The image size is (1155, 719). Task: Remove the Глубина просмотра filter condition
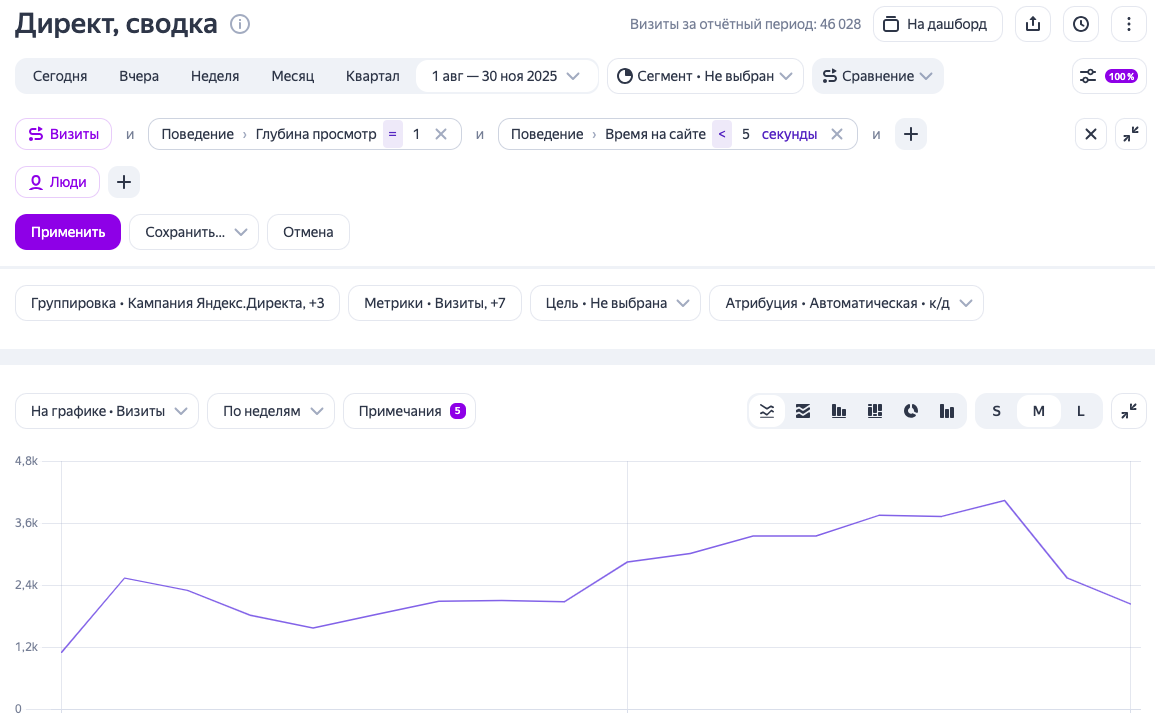pyautogui.click(x=441, y=134)
